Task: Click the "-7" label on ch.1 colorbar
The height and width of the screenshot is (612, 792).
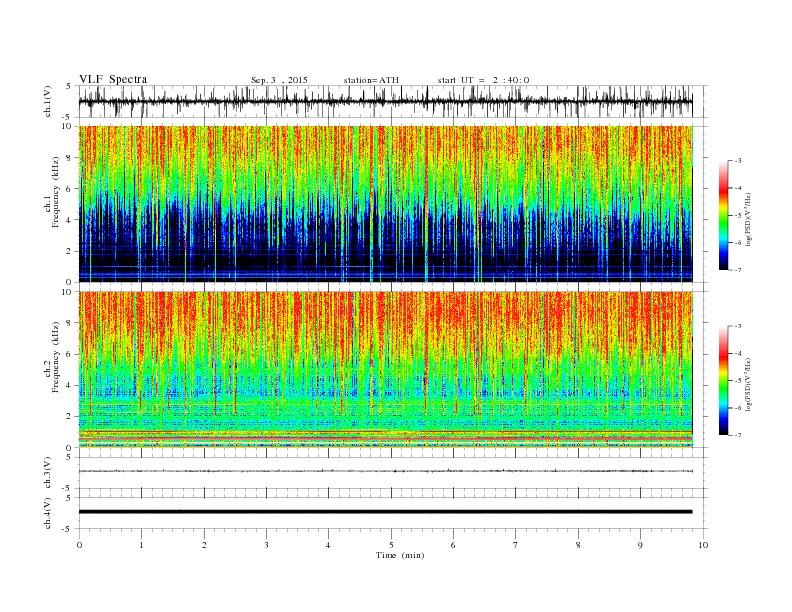Action: tap(738, 270)
